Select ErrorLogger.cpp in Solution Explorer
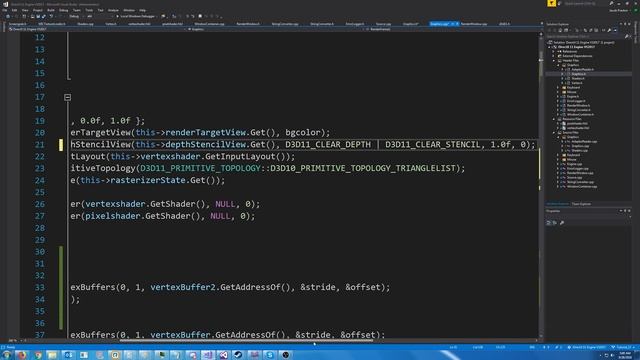Image resolution: width=640 pixels, height=360 pixels. 578,169
